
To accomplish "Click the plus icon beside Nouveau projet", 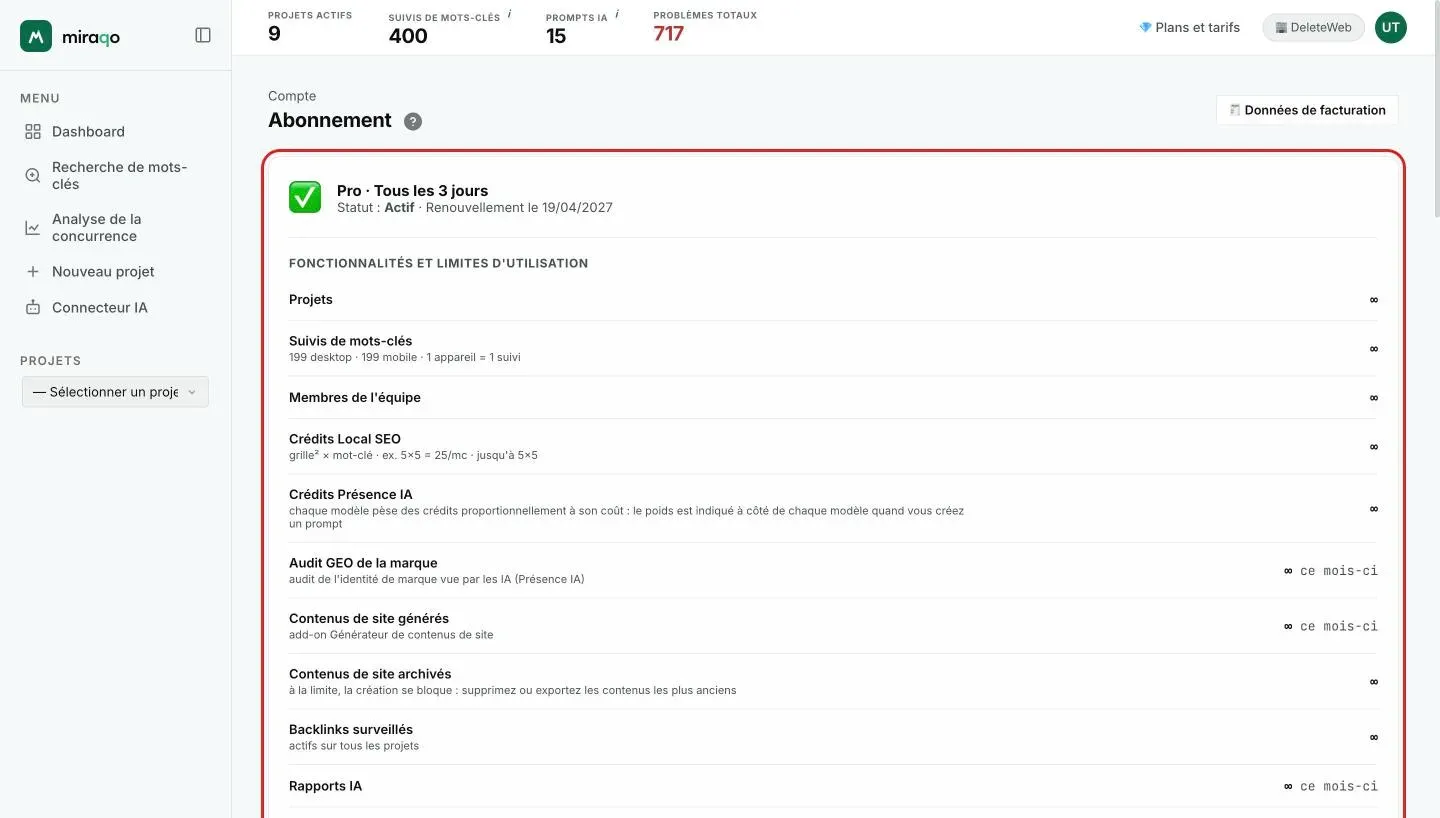I will 33,271.
